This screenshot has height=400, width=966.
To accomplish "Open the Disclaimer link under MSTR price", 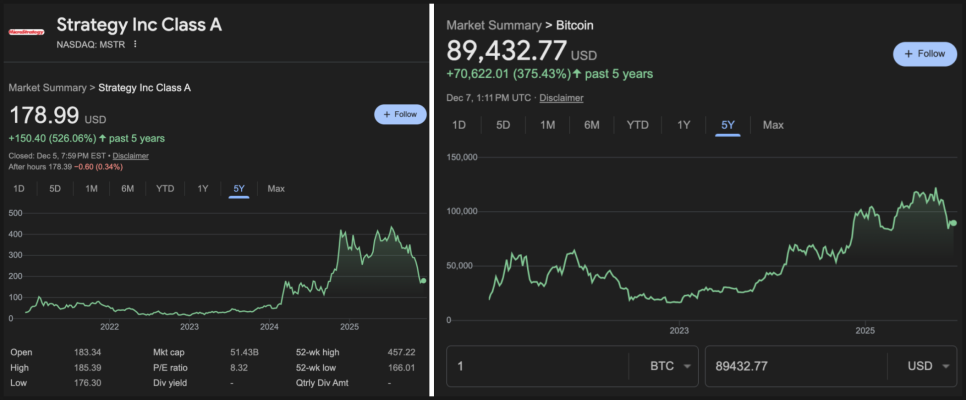I will pyautogui.click(x=131, y=156).
